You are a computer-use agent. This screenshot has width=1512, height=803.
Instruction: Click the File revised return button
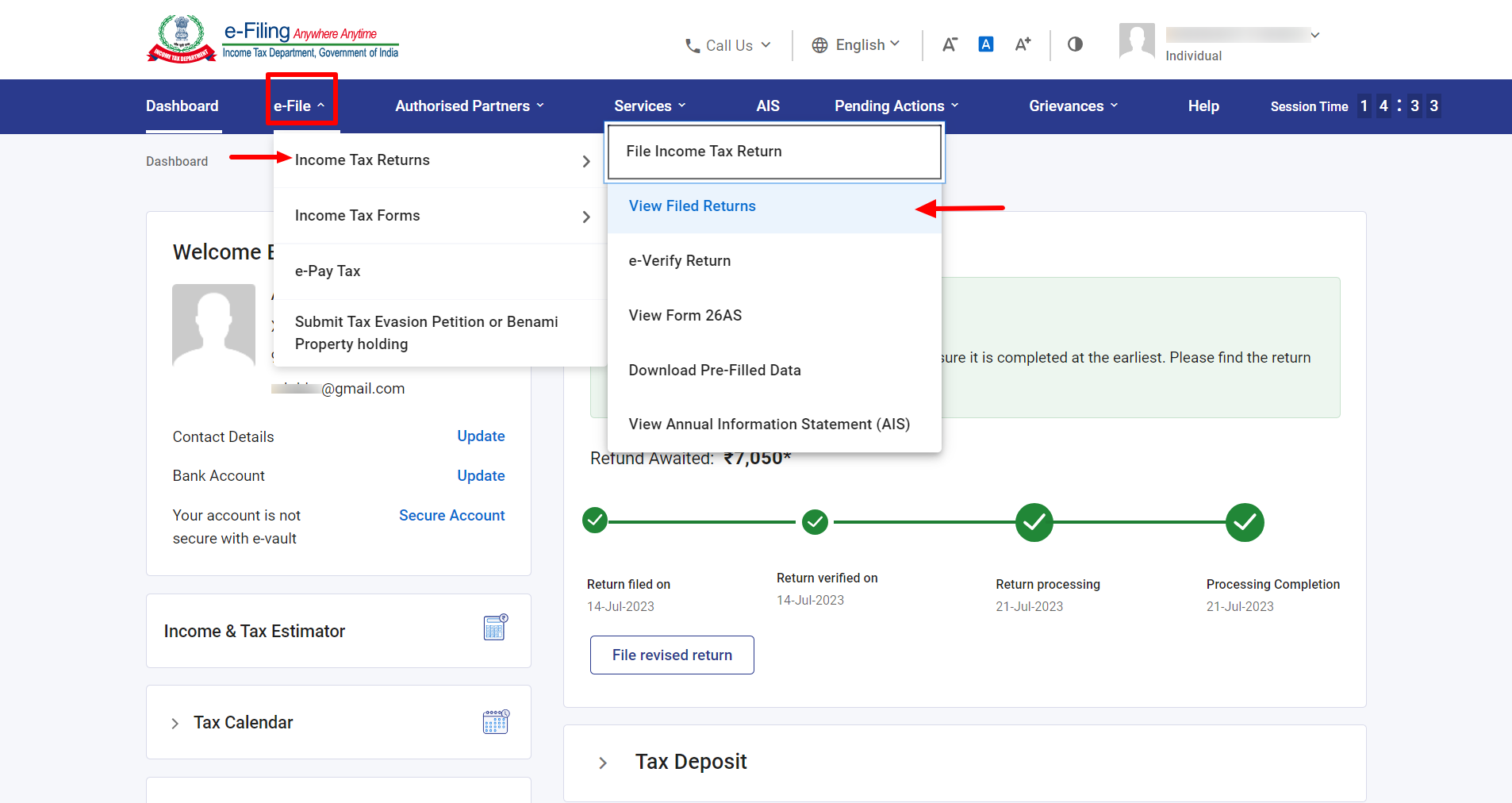coord(671,655)
